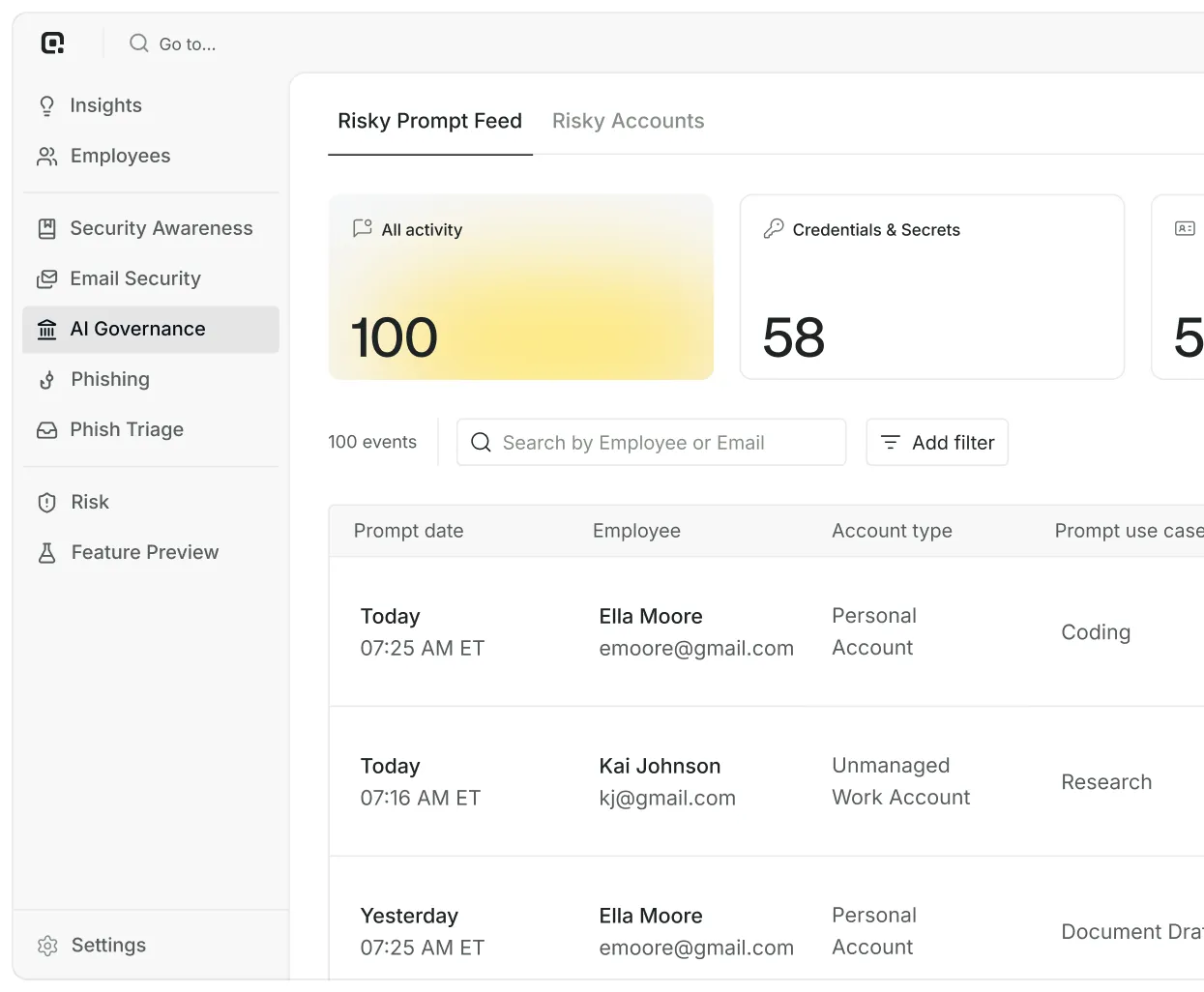Click Ella Moore in the Today 07:25 AM row
This screenshot has width=1204, height=992.
coord(651,616)
